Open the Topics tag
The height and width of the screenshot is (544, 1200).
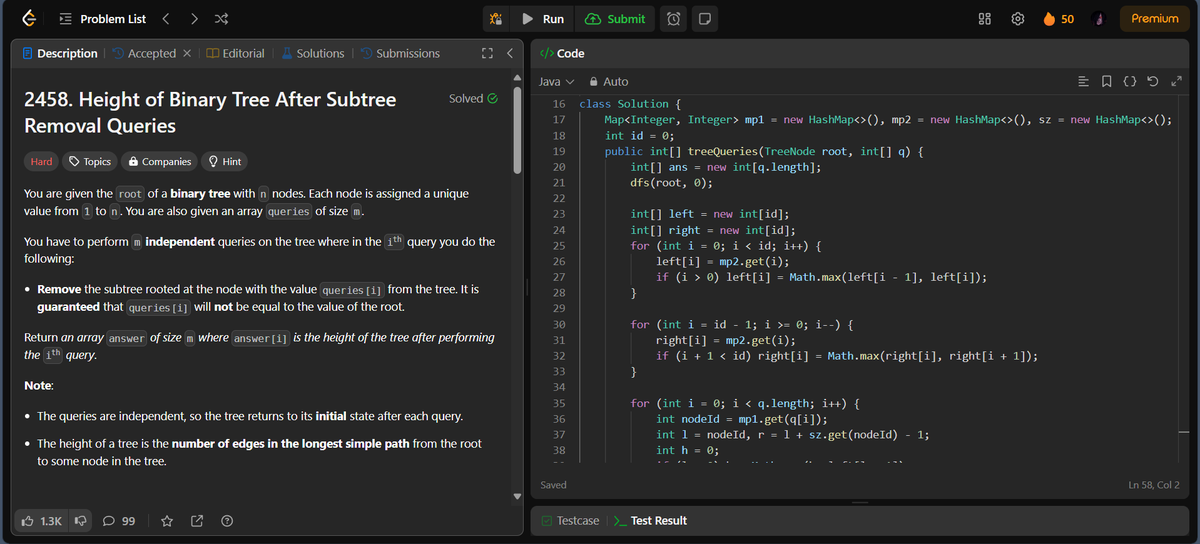click(90, 161)
